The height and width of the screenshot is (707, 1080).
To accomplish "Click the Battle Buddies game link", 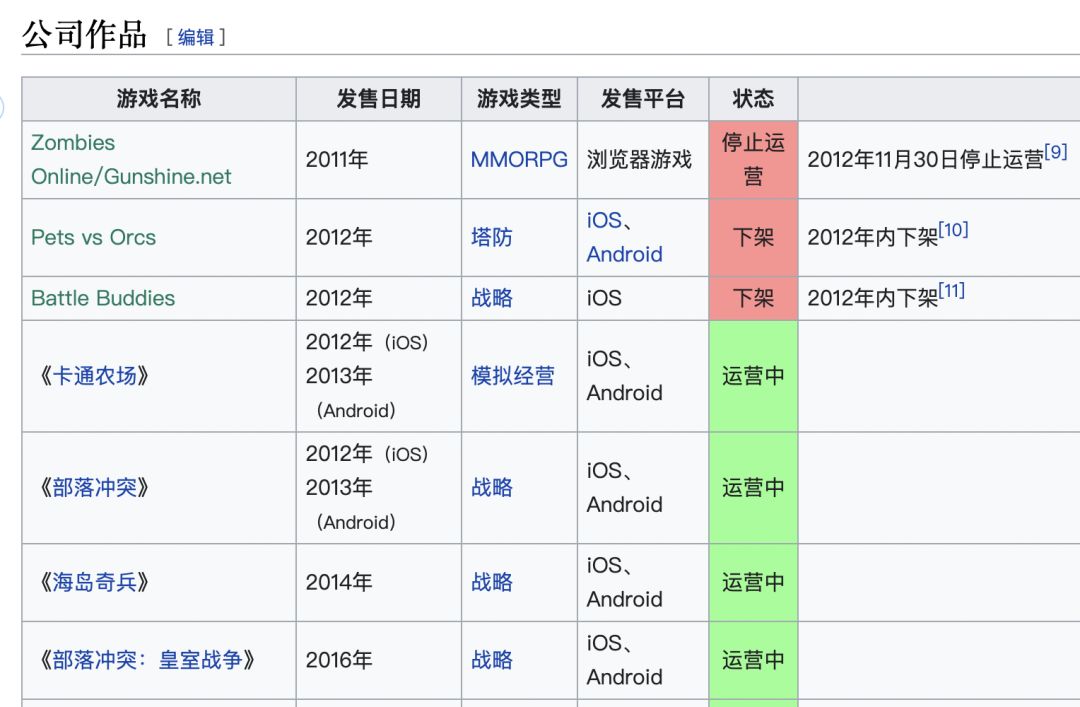I will 103,298.
